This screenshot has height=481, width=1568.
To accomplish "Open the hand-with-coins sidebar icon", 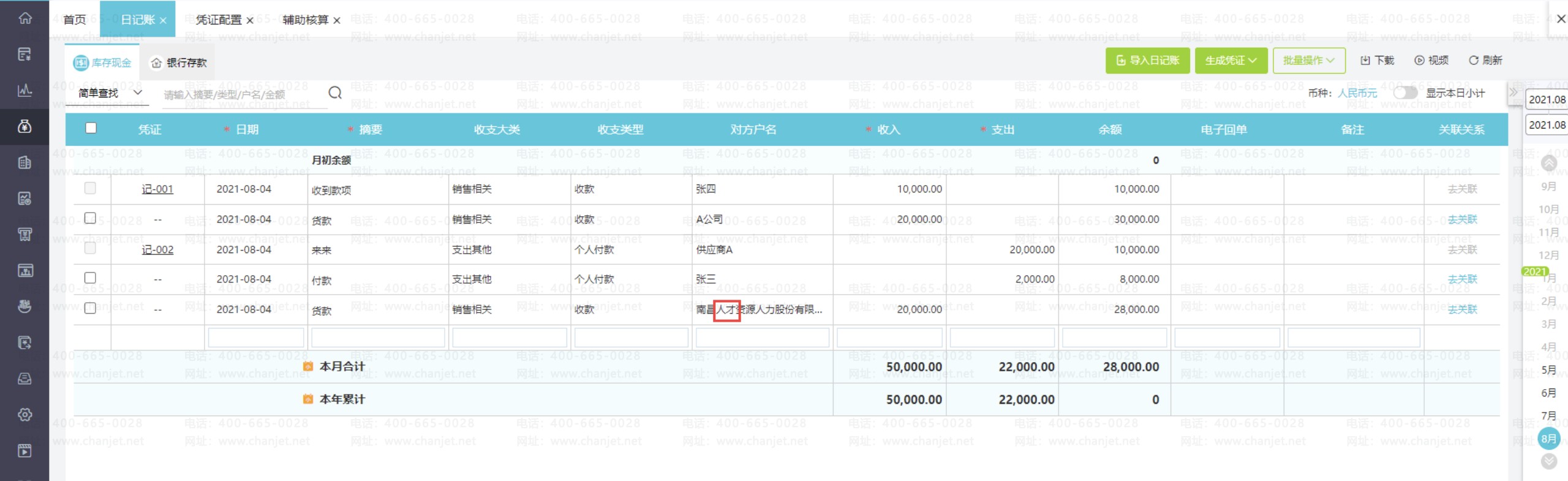I will click(x=24, y=306).
